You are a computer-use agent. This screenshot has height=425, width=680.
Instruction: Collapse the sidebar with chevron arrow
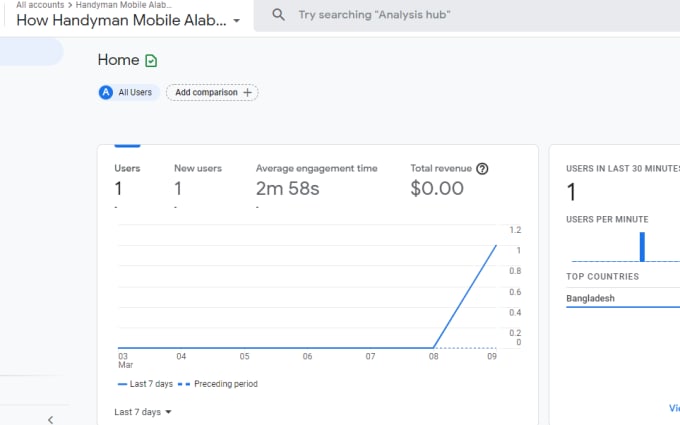(50, 419)
